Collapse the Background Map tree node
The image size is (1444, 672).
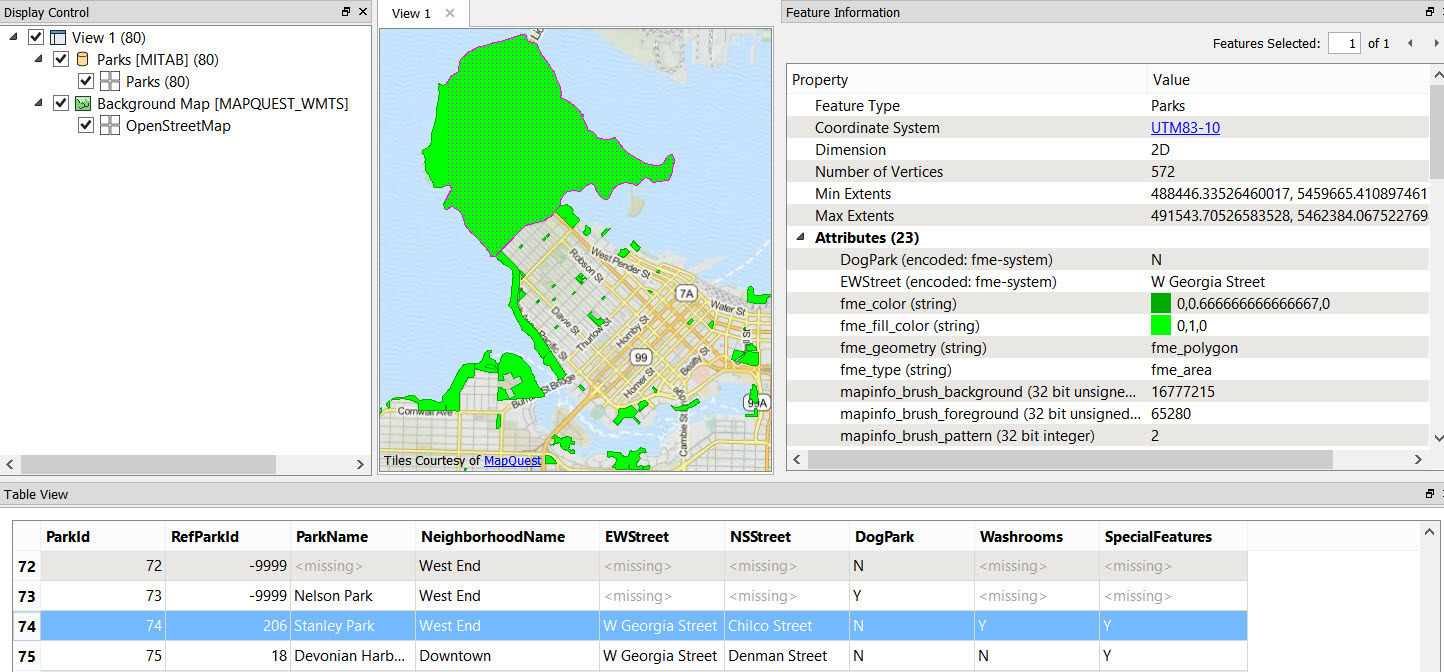click(x=37, y=104)
